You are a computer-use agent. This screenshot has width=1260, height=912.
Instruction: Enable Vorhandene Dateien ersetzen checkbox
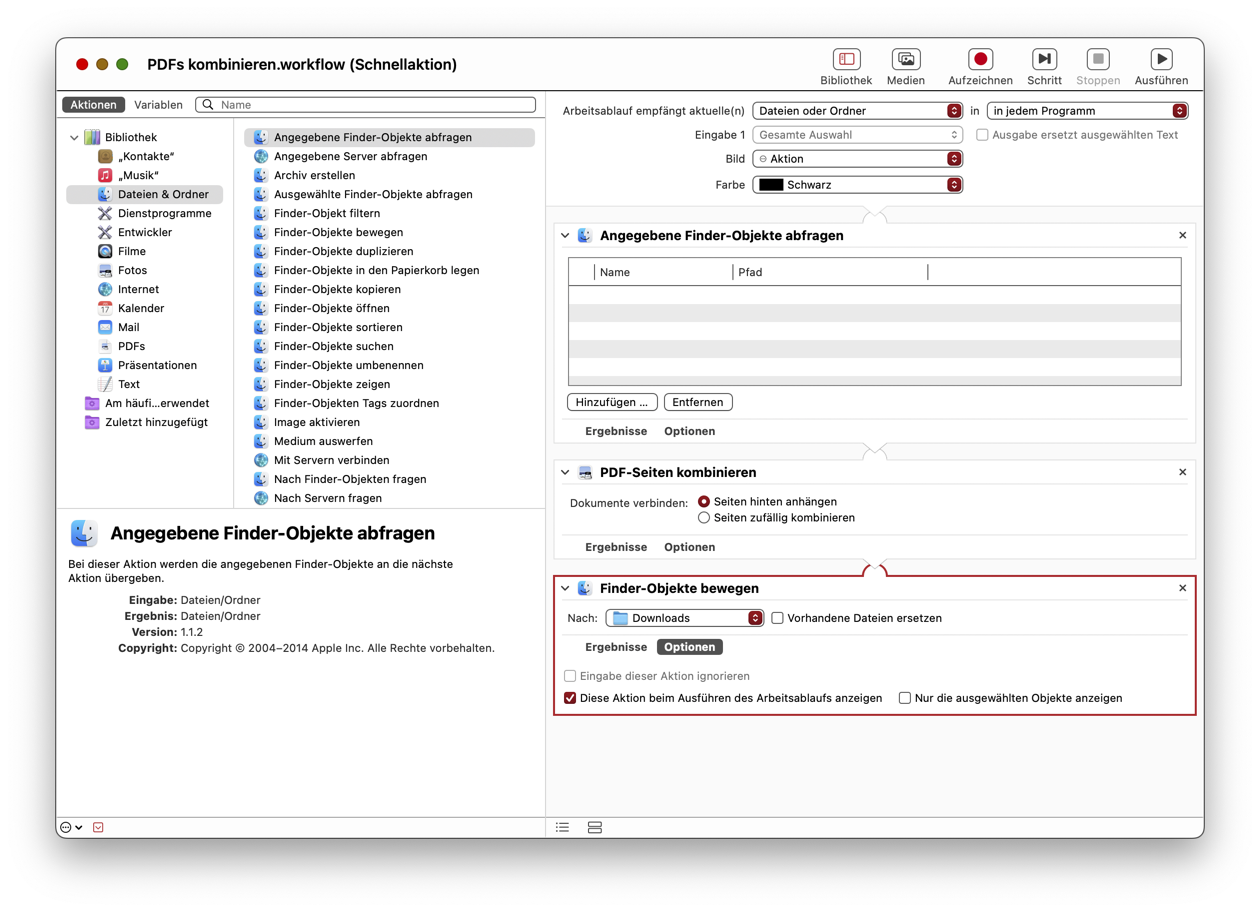pos(777,618)
